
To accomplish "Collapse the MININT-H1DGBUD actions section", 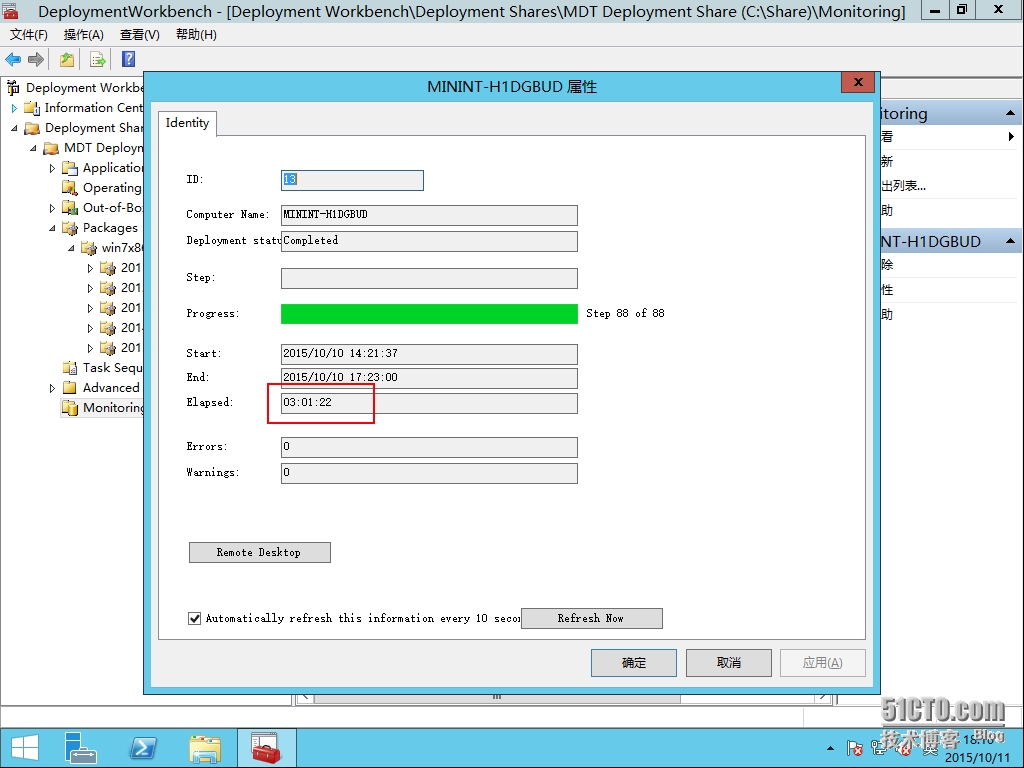I will click(x=1010, y=241).
